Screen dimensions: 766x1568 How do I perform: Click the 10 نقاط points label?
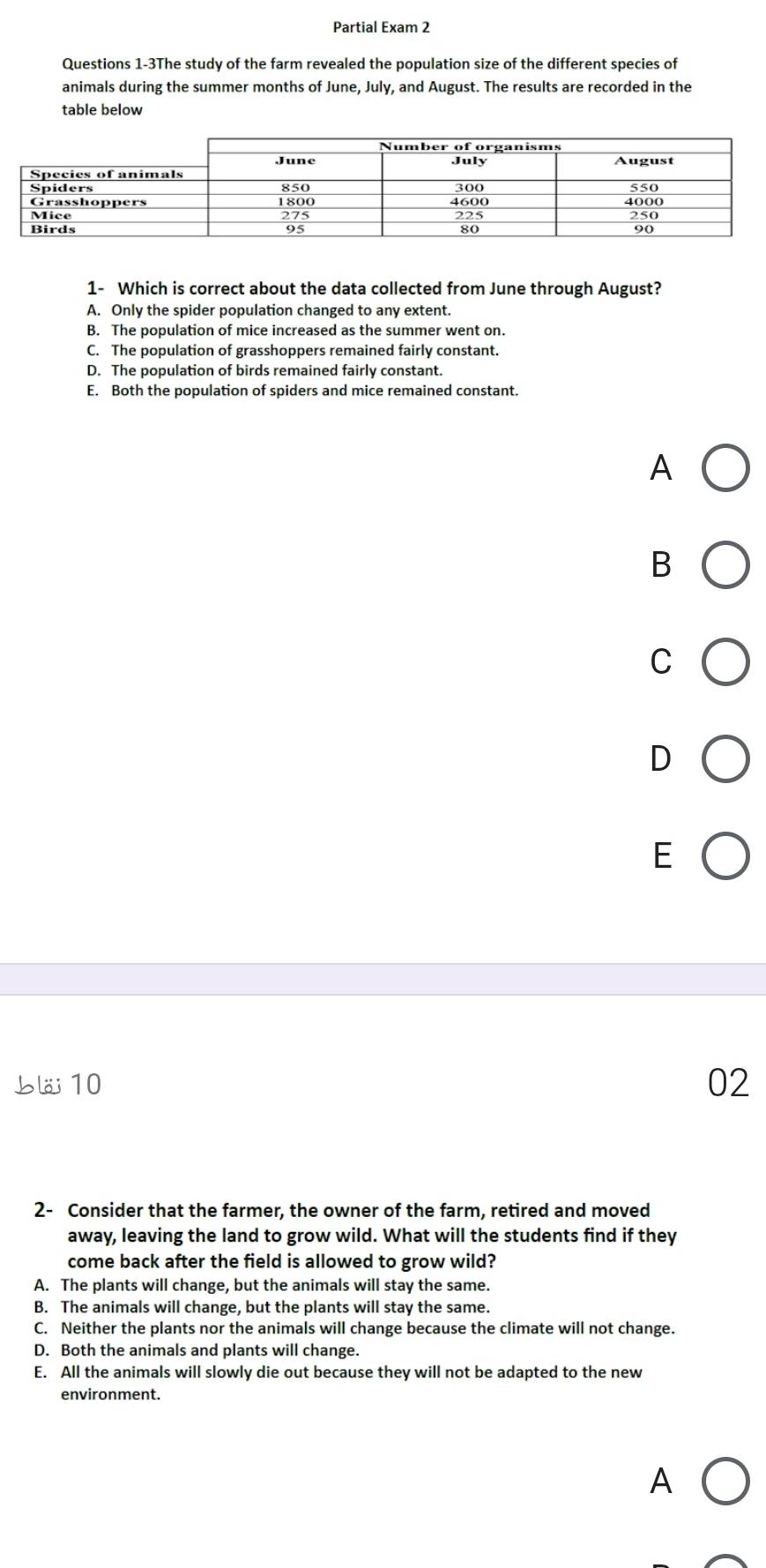(58, 1083)
